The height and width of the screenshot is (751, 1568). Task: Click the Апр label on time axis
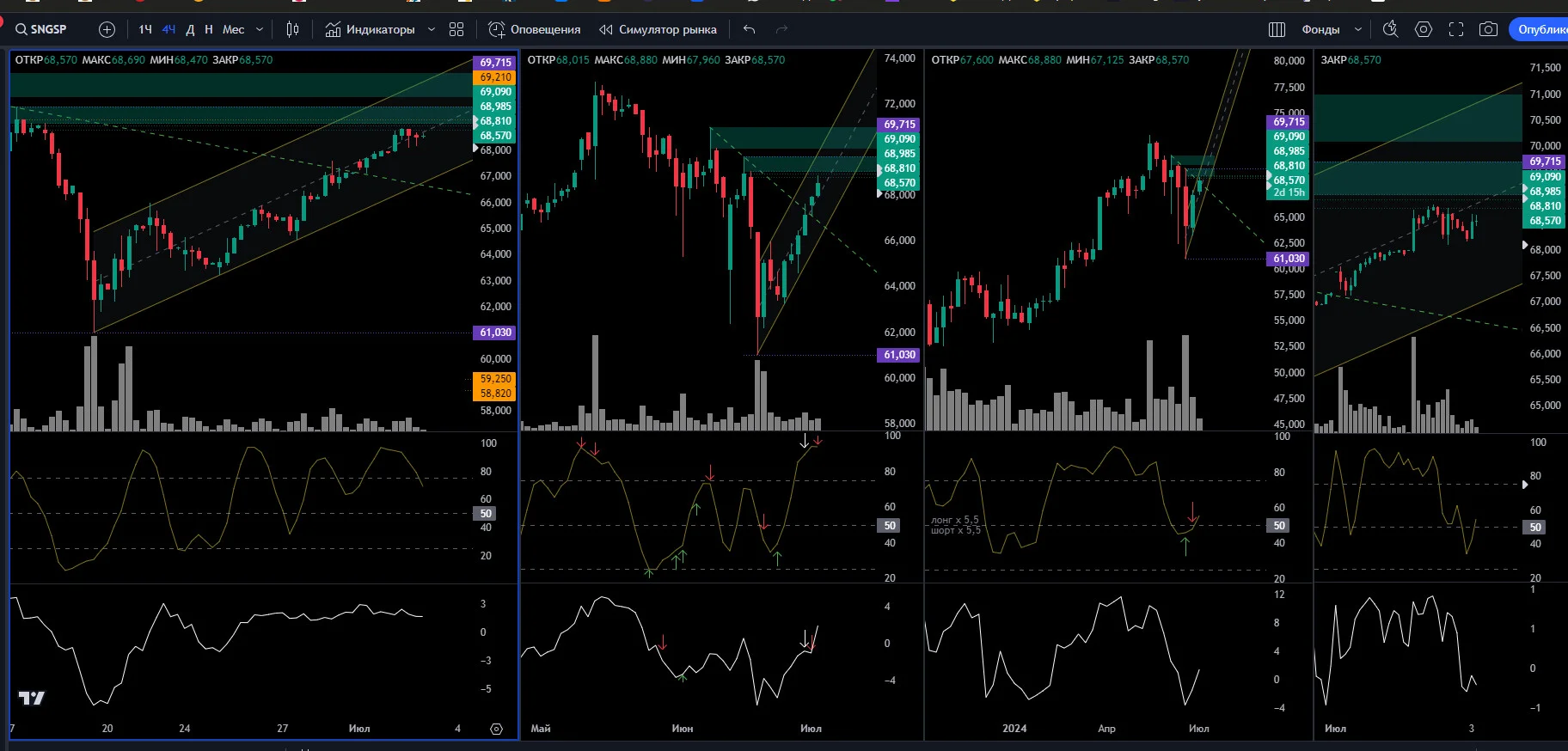pyautogui.click(x=1106, y=729)
